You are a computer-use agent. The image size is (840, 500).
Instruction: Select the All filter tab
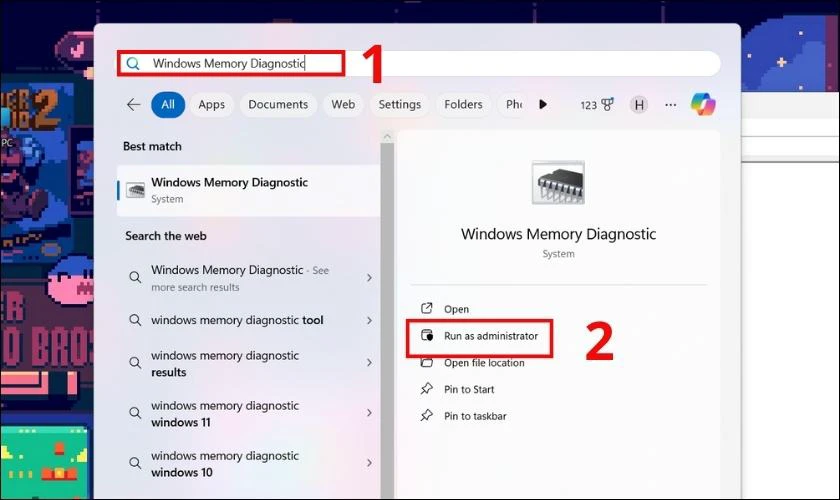tap(168, 105)
